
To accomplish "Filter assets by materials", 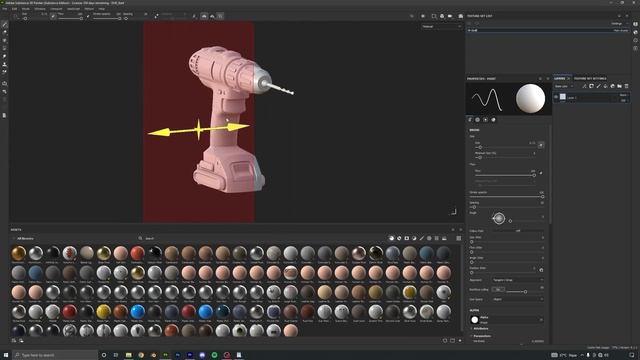I will coord(391,238).
